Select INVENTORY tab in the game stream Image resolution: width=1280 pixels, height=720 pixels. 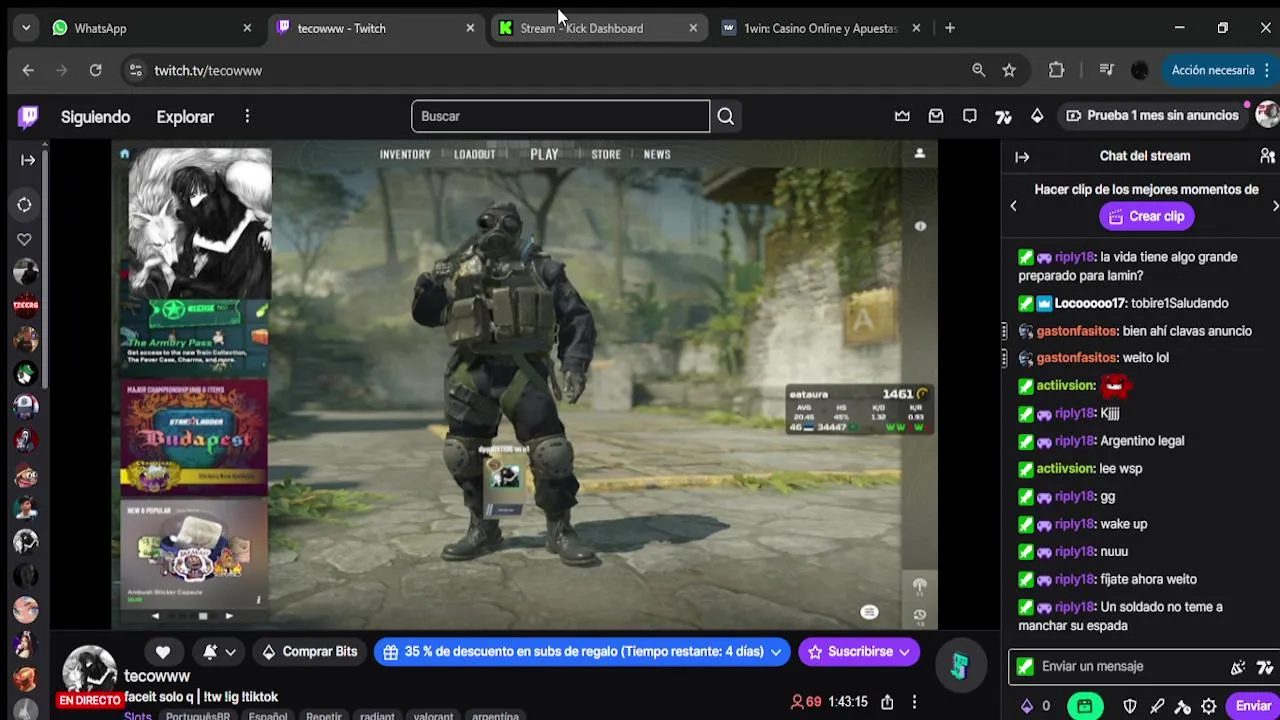coord(405,154)
